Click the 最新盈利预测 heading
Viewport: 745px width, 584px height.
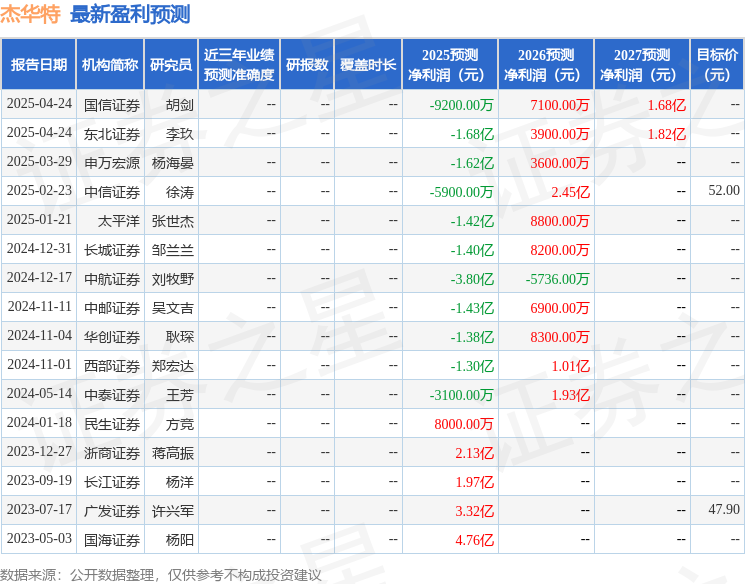pyautogui.click(x=130, y=14)
